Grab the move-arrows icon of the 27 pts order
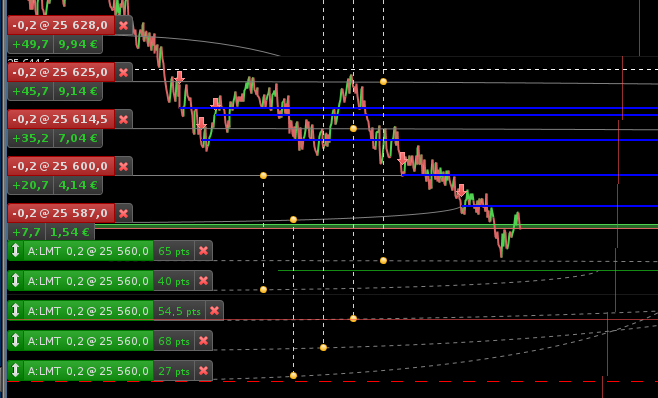This screenshot has height=398, width=658. point(16,371)
